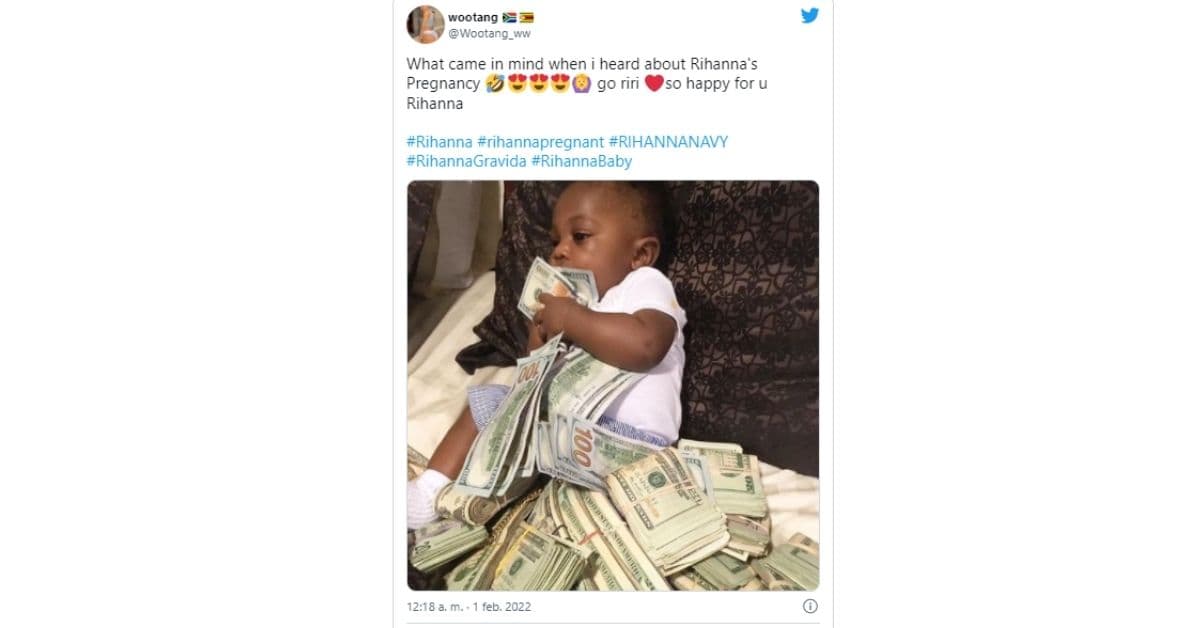Viewport: 1200px width, 628px height.
Task: Open the baby with money photo
Action: 612,385
